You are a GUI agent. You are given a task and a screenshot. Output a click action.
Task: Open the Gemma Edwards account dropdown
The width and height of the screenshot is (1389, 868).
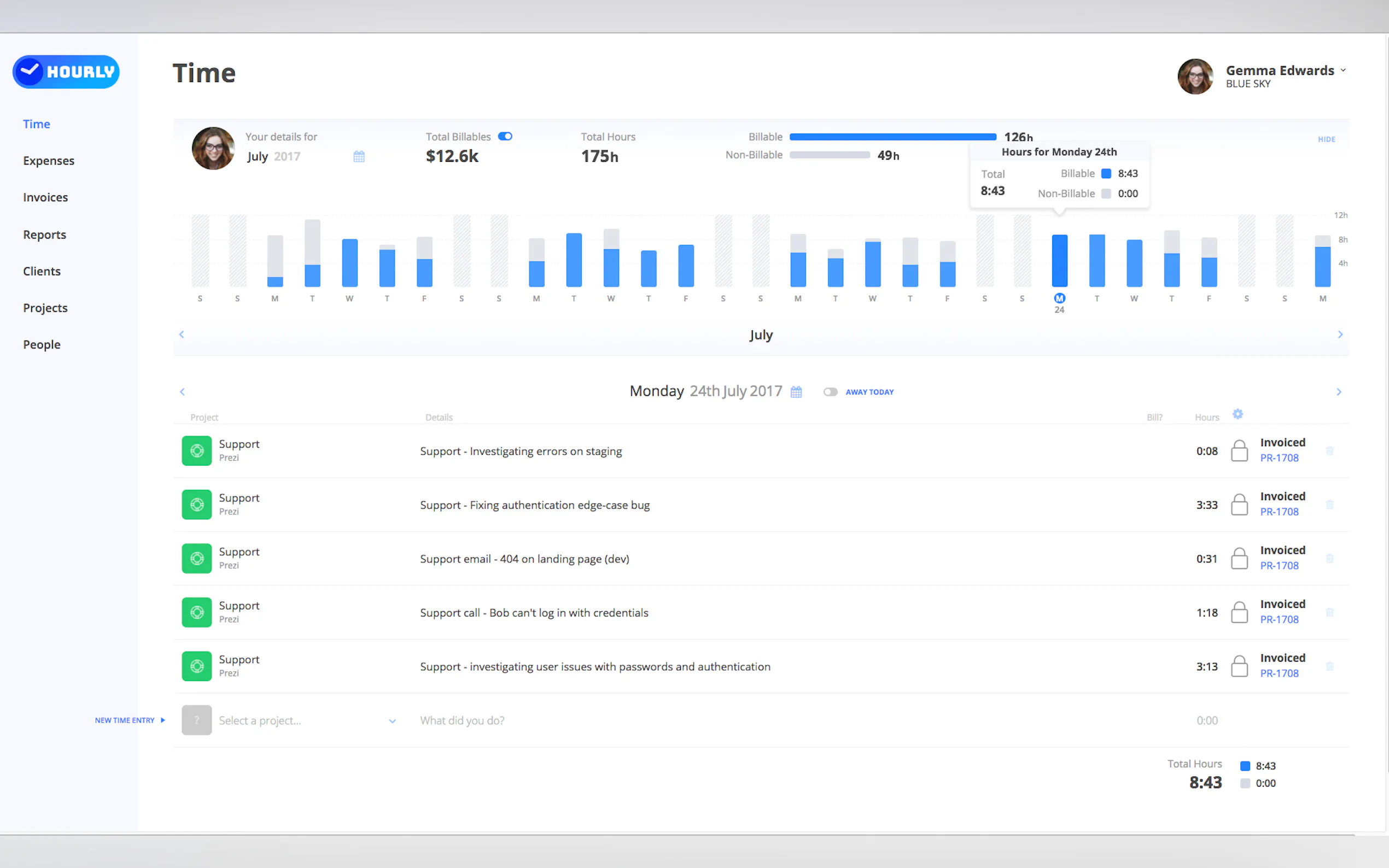click(x=1343, y=71)
